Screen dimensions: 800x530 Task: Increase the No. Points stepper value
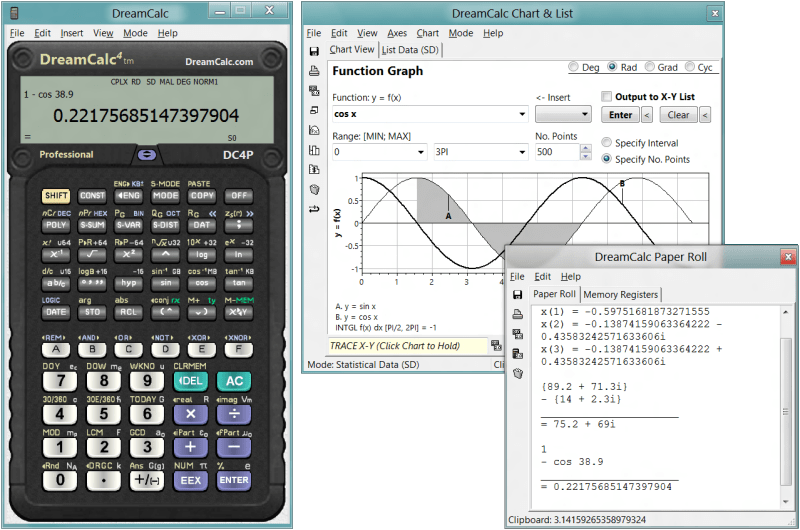pyautogui.click(x=586, y=148)
